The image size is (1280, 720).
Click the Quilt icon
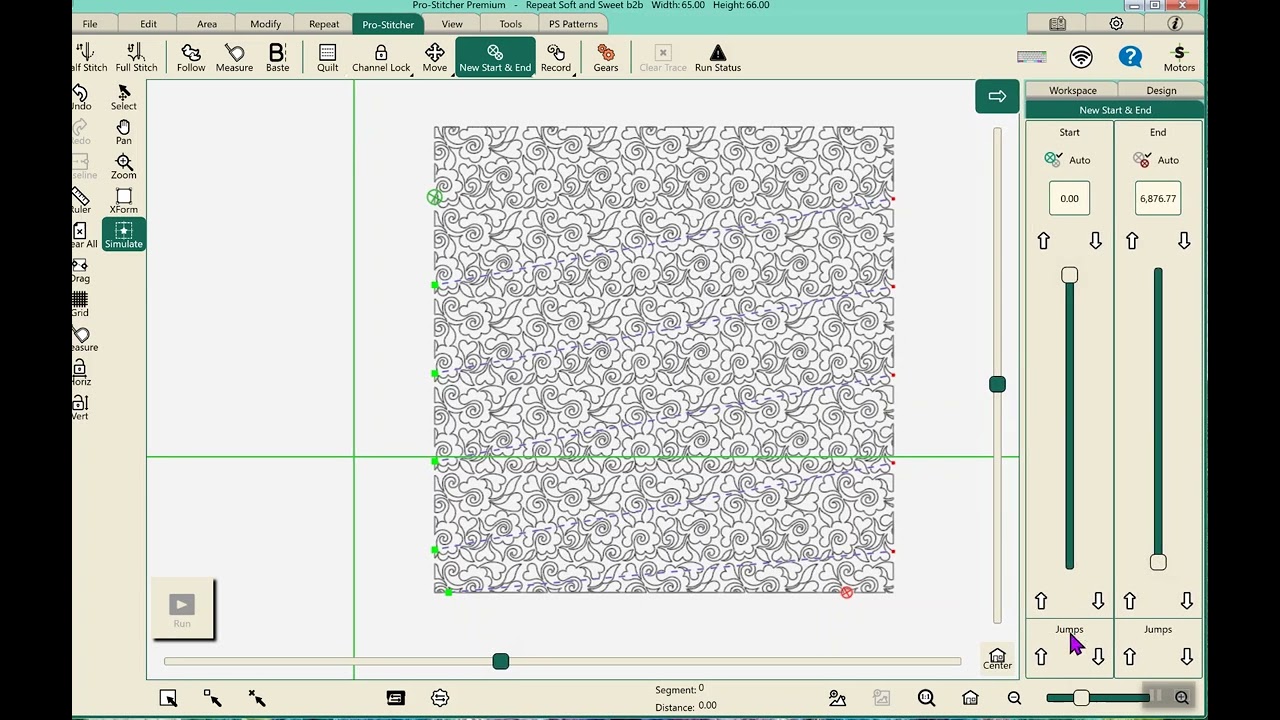pos(327,58)
